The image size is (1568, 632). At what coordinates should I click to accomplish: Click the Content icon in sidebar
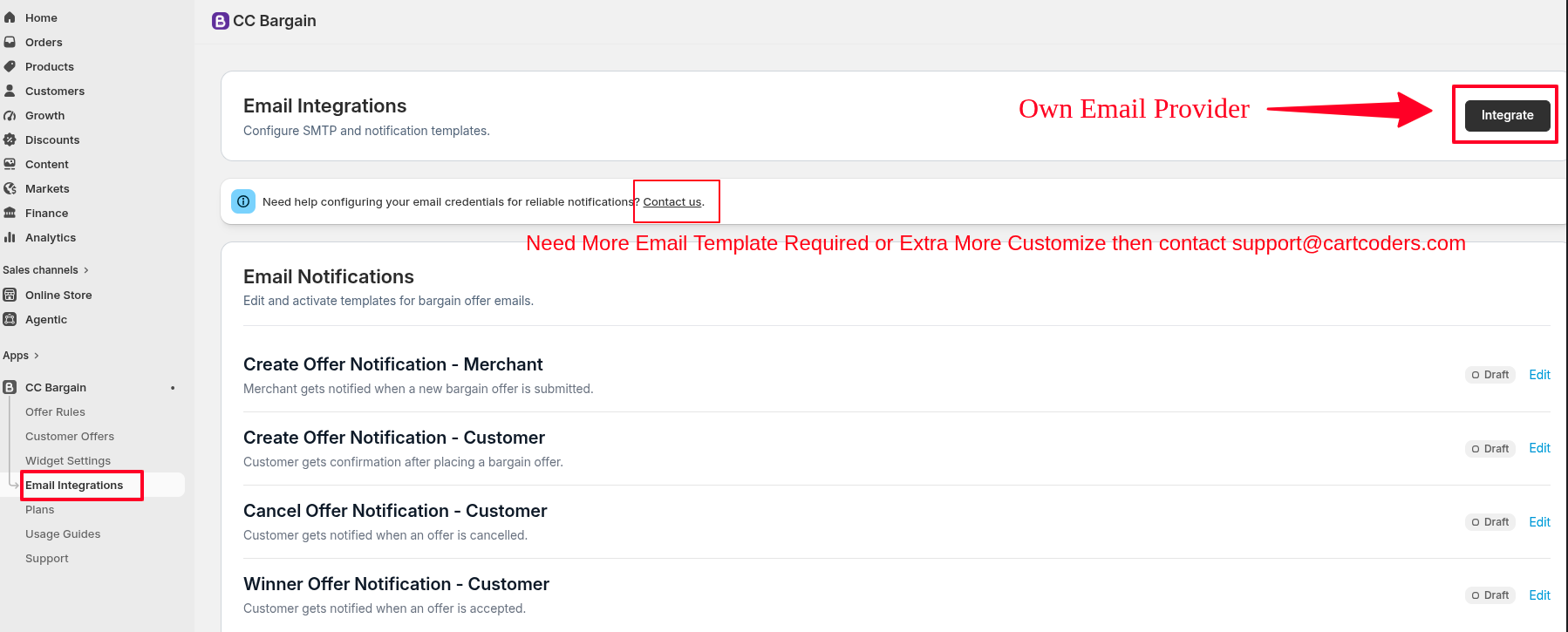pyautogui.click(x=10, y=164)
